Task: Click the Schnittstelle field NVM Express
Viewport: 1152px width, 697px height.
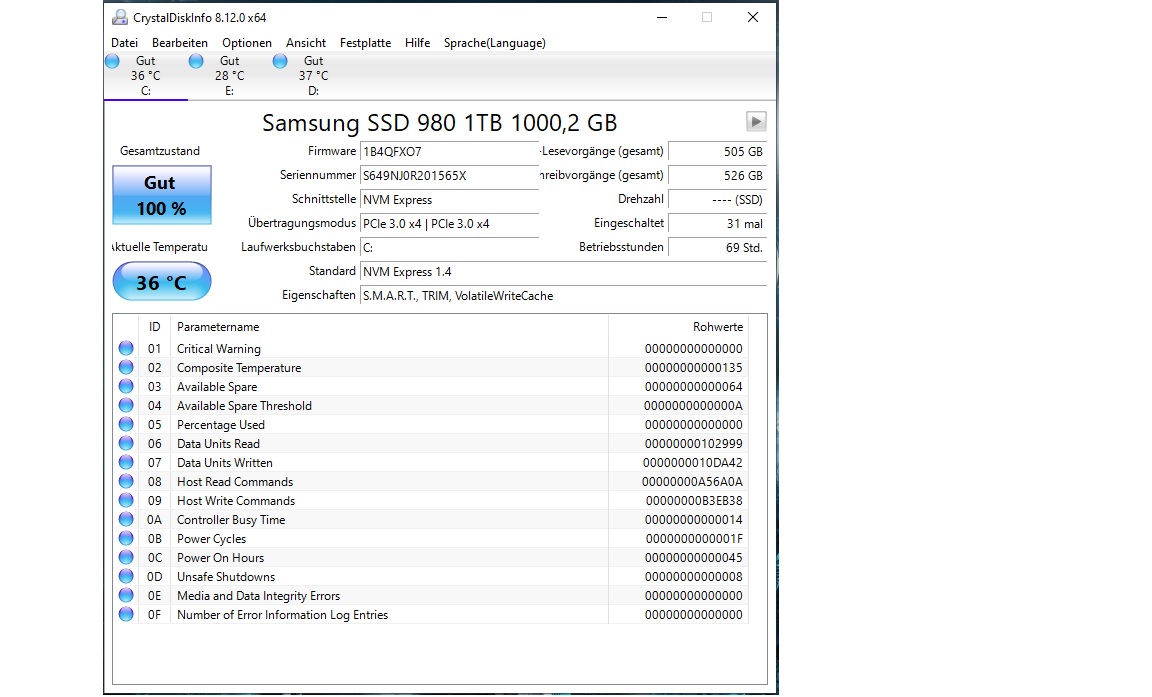Action: coord(450,200)
